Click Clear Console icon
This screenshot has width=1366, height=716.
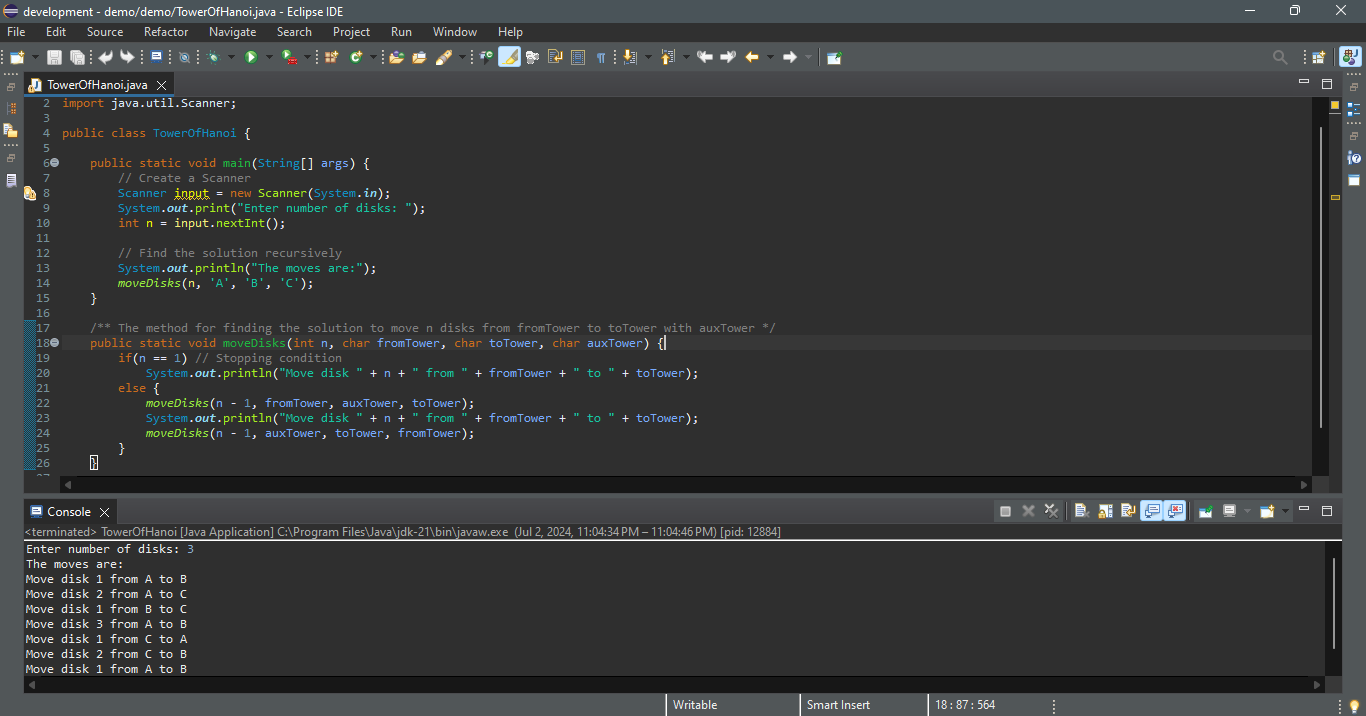click(x=1081, y=511)
